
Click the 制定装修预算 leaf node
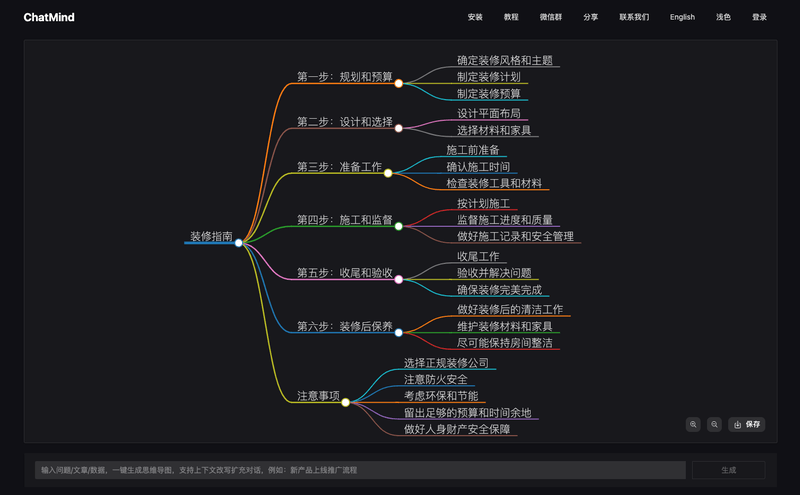489,93
